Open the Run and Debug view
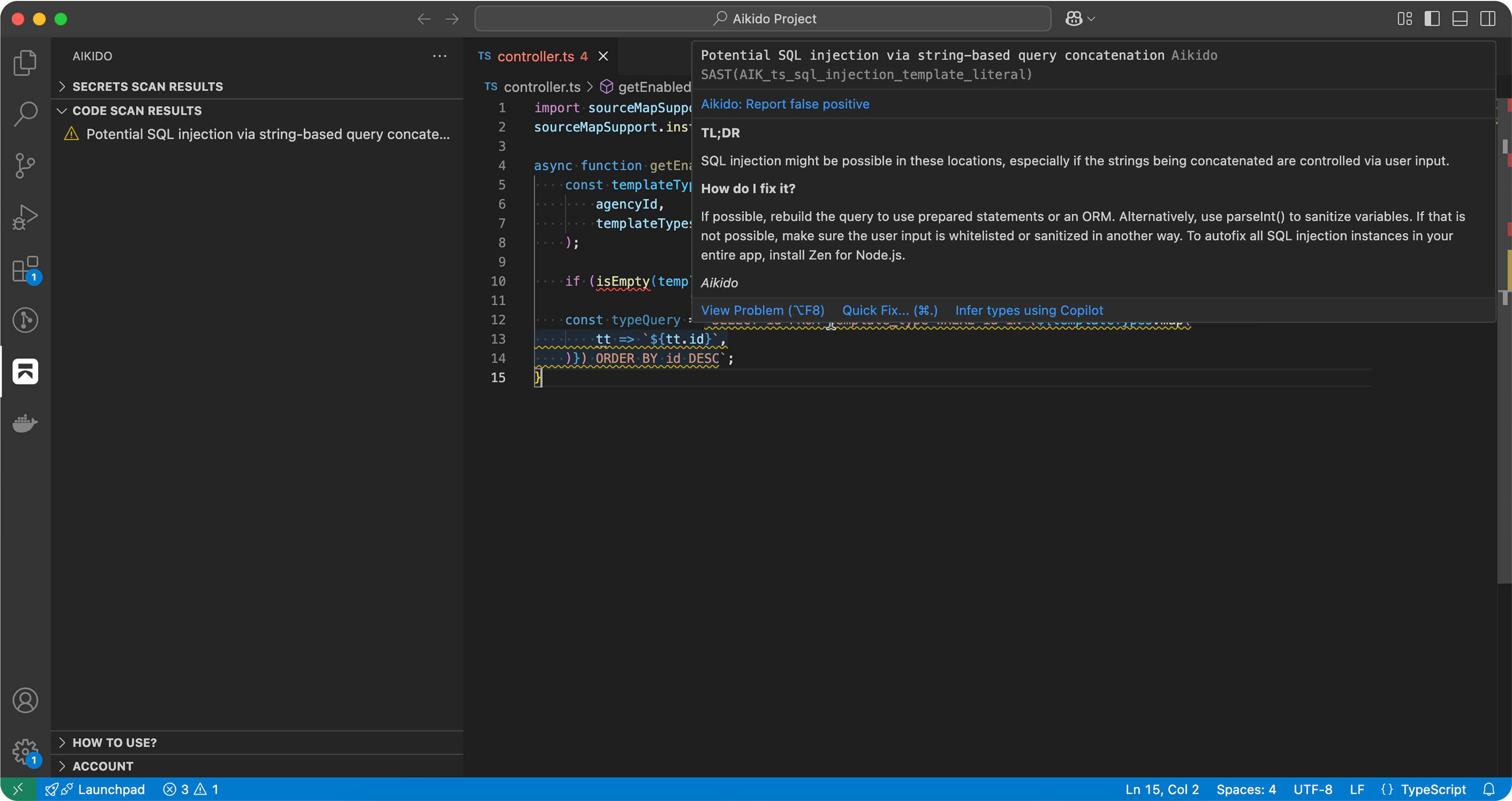Screen dimensions: 1512x801 coord(25,217)
